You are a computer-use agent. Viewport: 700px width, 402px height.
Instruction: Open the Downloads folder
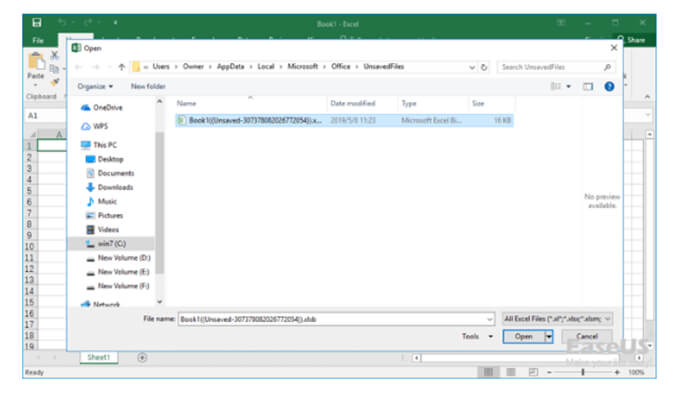coord(109,187)
